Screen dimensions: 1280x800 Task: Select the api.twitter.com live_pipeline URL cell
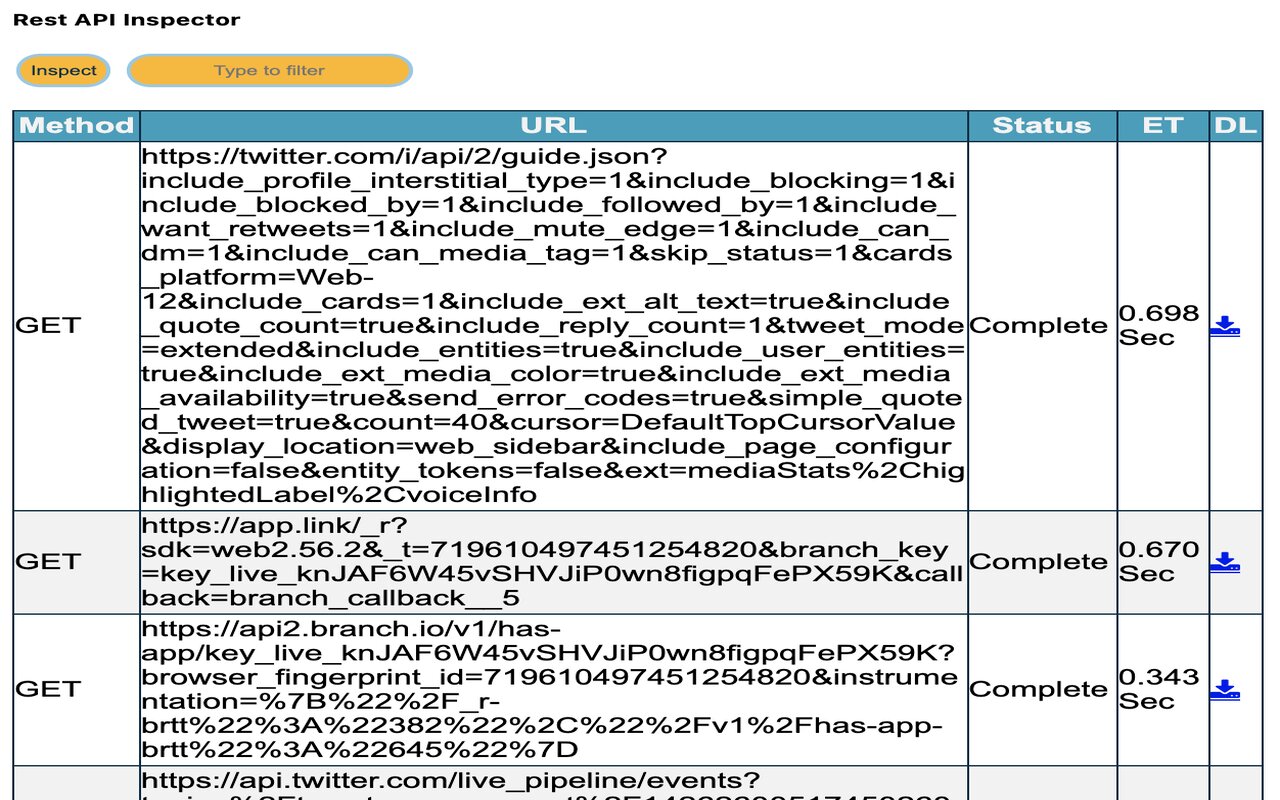[x=554, y=783]
